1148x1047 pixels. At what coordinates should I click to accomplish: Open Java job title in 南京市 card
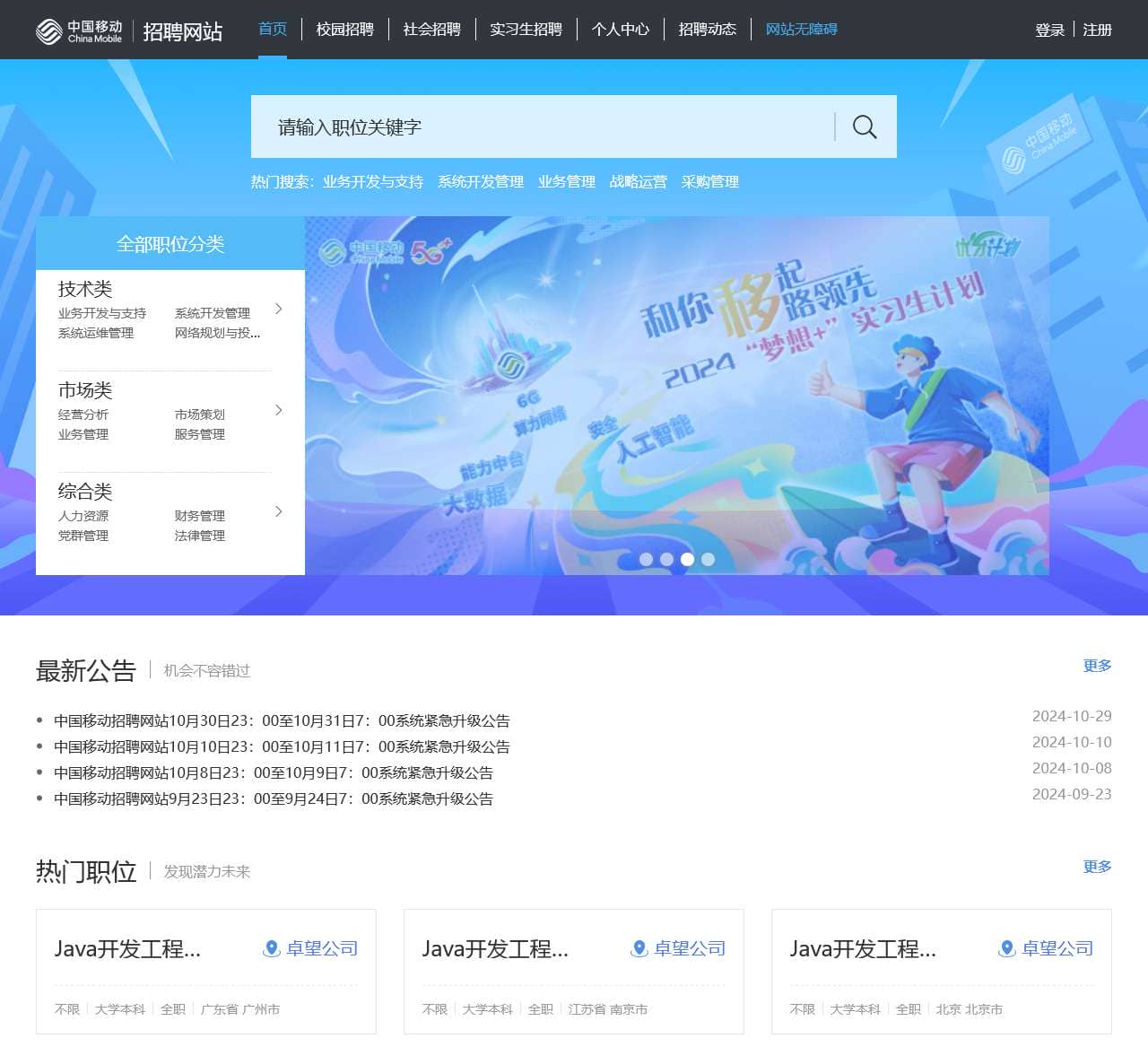point(495,948)
